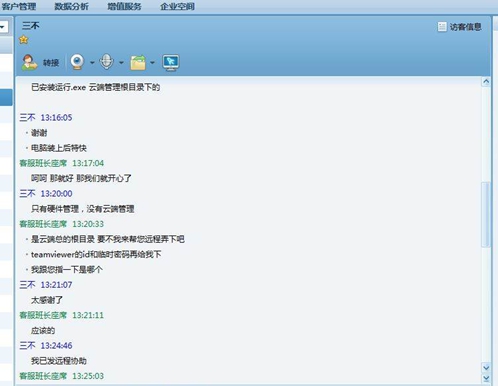Click the message 电脑装上后特快
498x386 pixels.
(59, 148)
